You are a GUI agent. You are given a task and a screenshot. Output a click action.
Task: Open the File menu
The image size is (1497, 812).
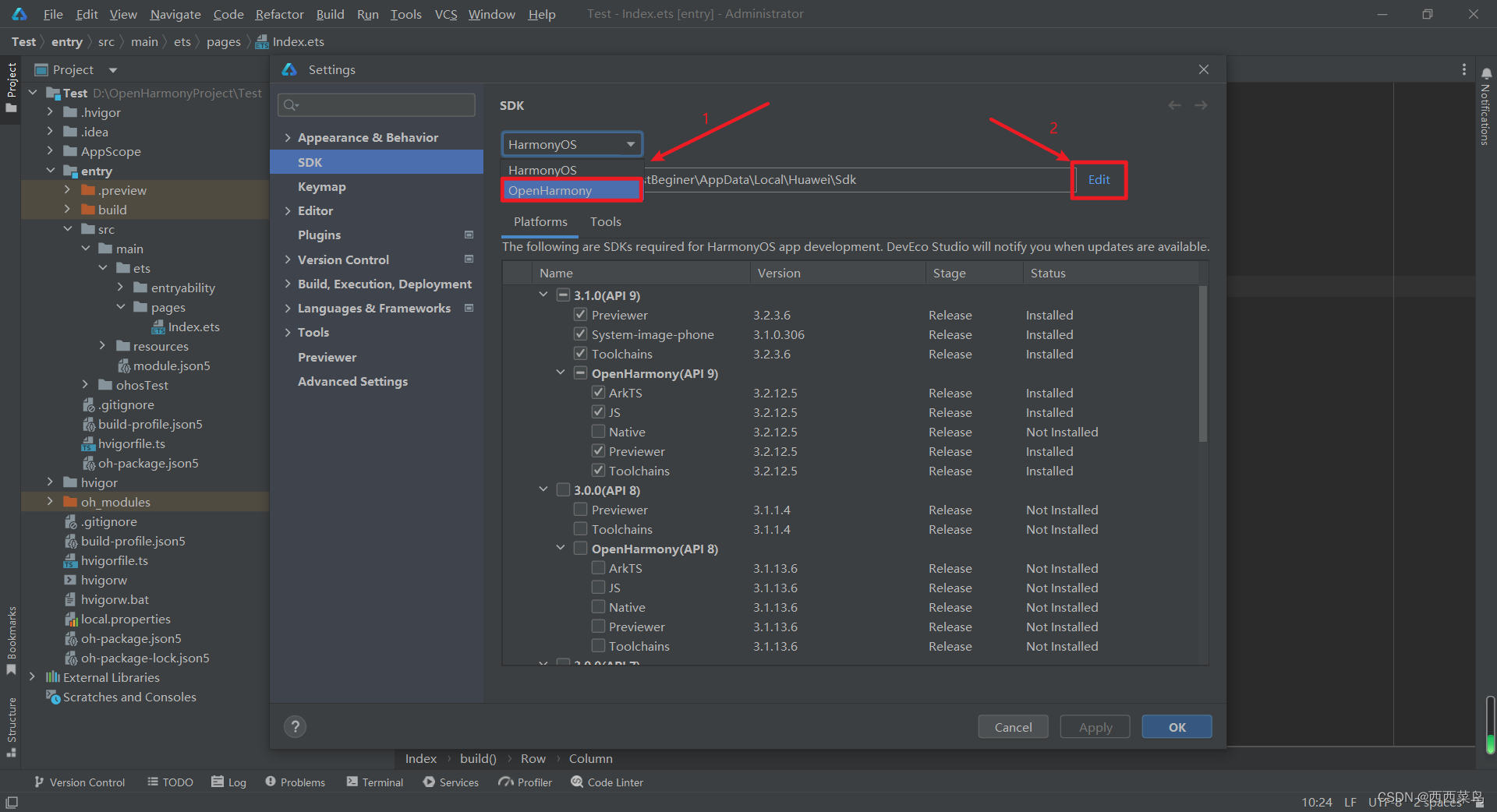(53, 14)
